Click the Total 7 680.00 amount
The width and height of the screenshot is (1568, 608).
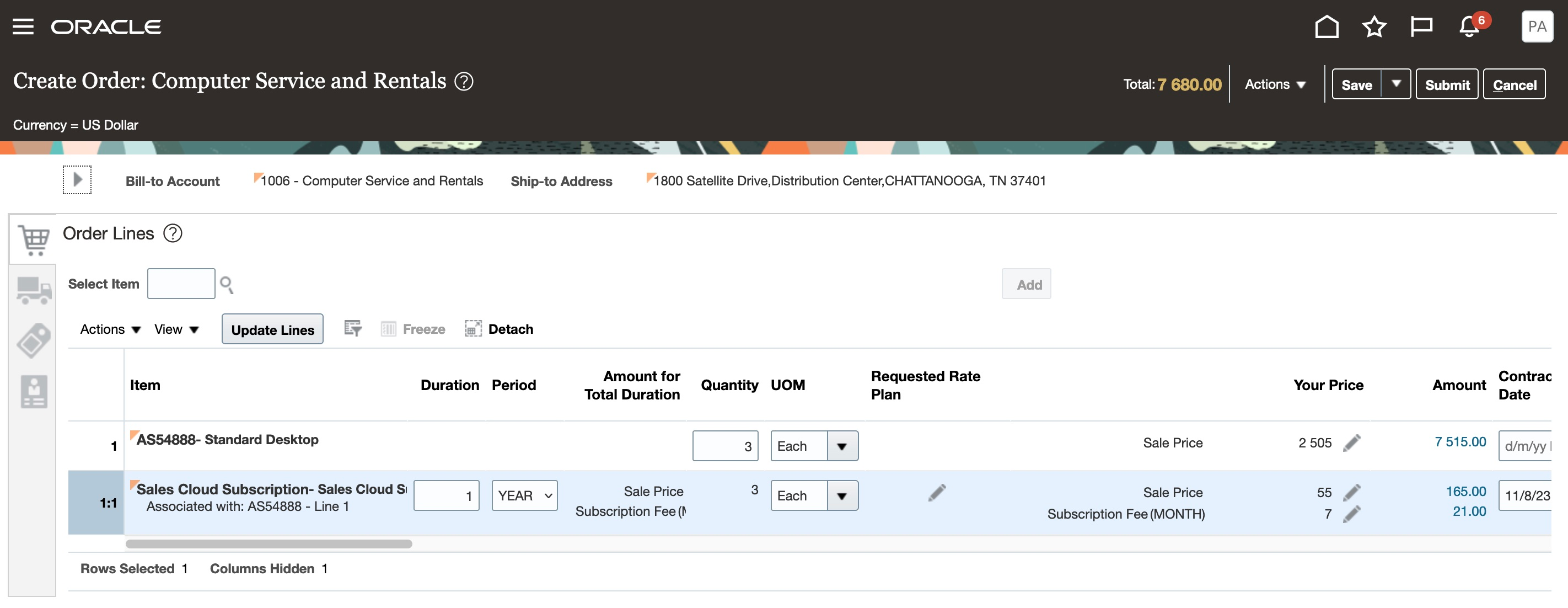[1189, 84]
